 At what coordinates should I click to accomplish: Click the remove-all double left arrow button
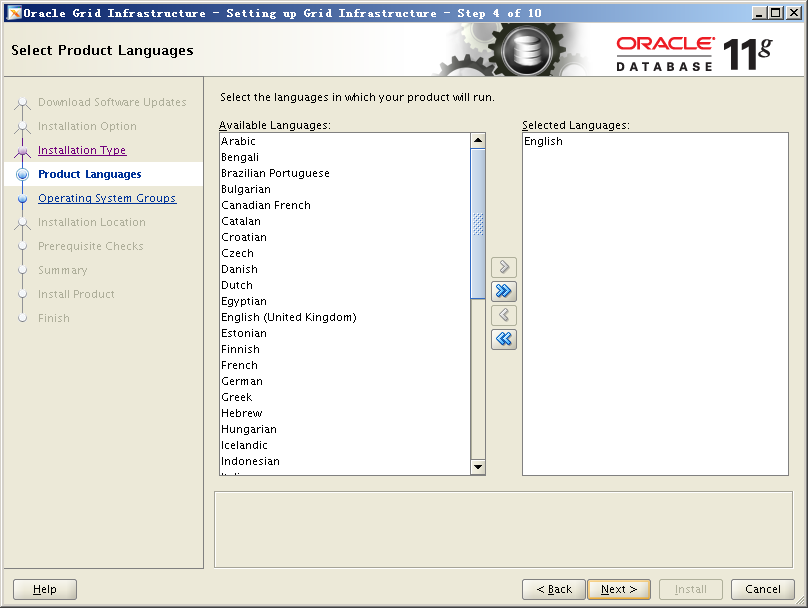(x=504, y=339)
